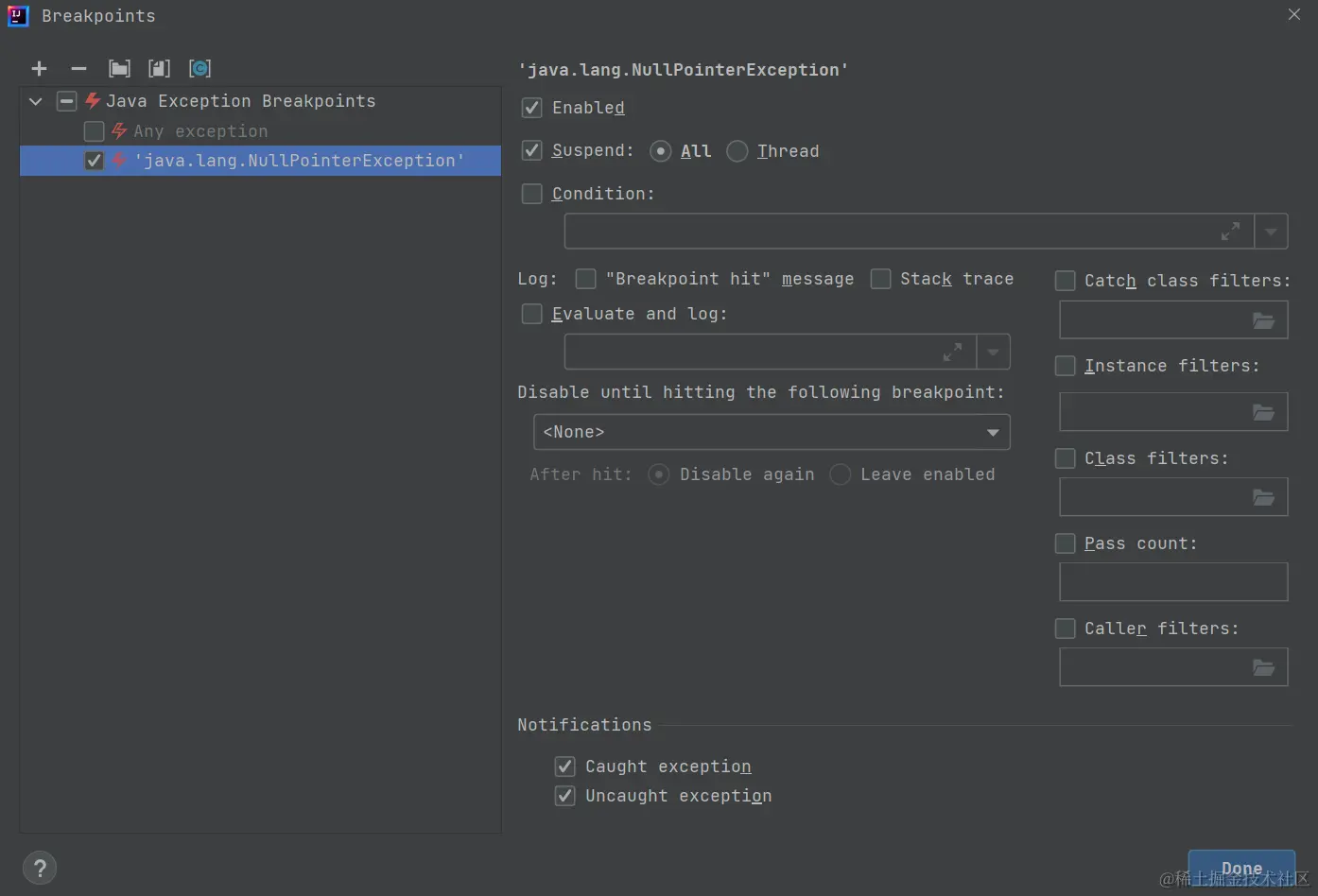Open the Caller filters browse folder icon
Viewport: 1318px width, 896px height.
click(x=1263, y=667)
